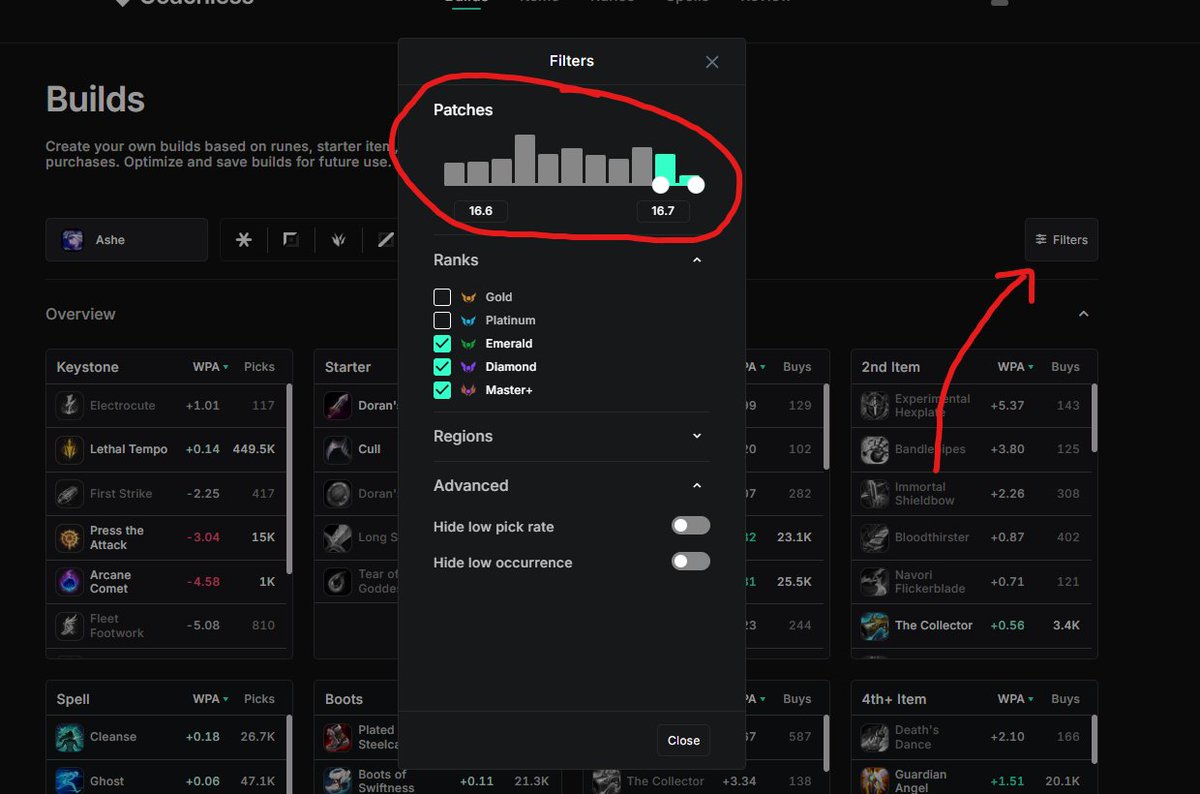1200x794 pixels.
Task: Click the Lethal Tempo rune icon
Action: pos(69,449)
